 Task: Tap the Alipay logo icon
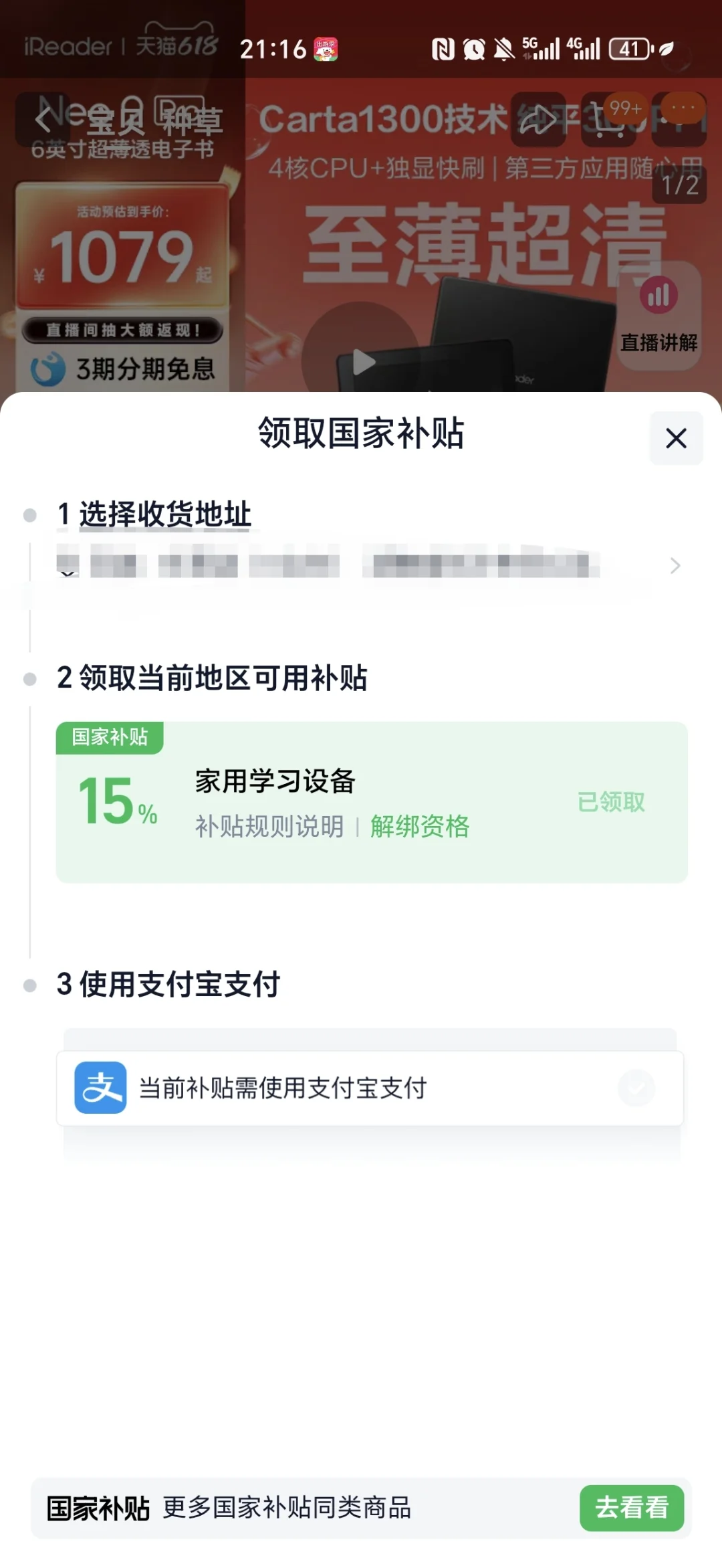coord(100,1087)
